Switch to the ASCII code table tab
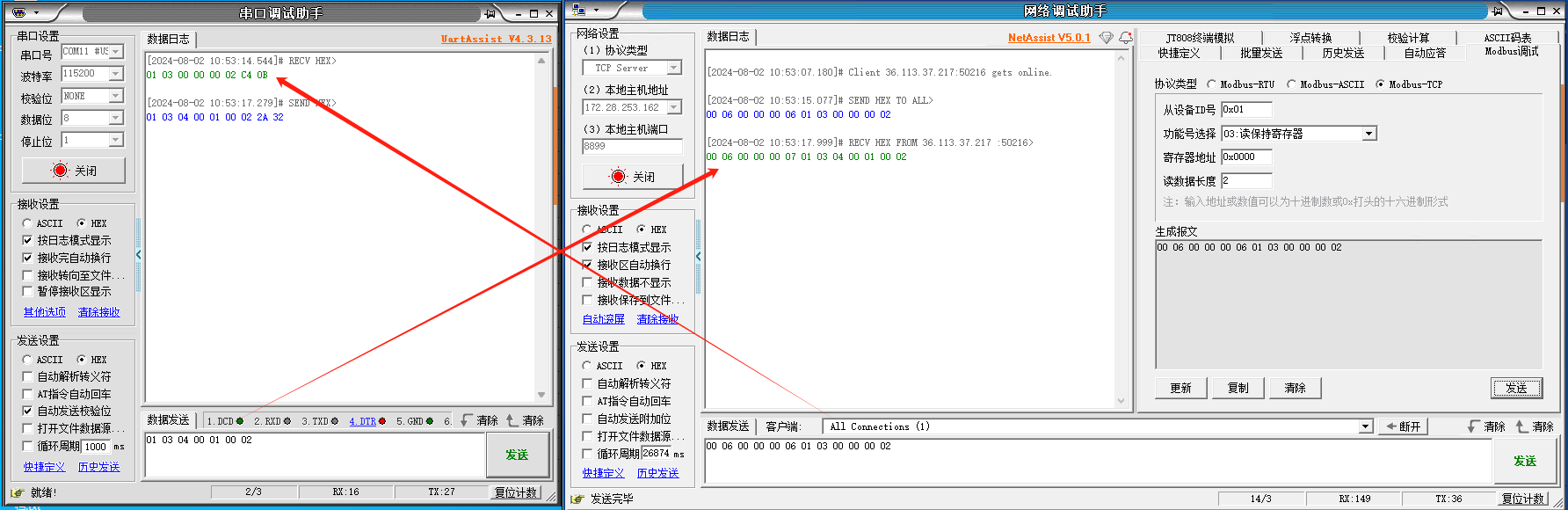This screenshot has width=1568, height=510. click(x=1507, y=38)
